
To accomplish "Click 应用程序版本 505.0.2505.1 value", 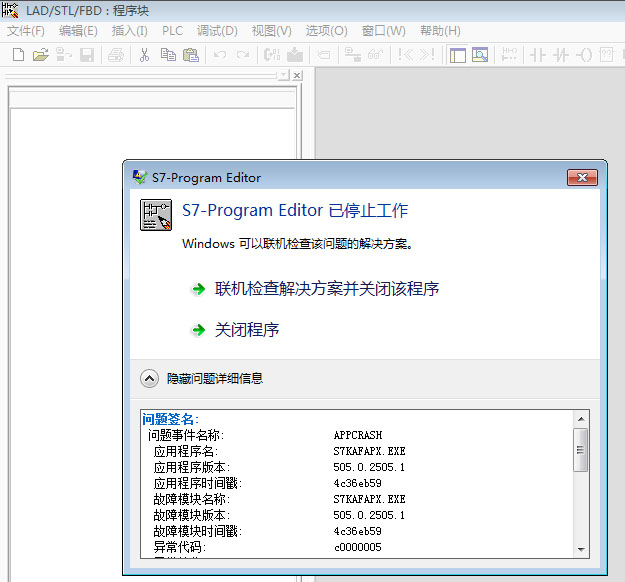I will pos(369,467).
